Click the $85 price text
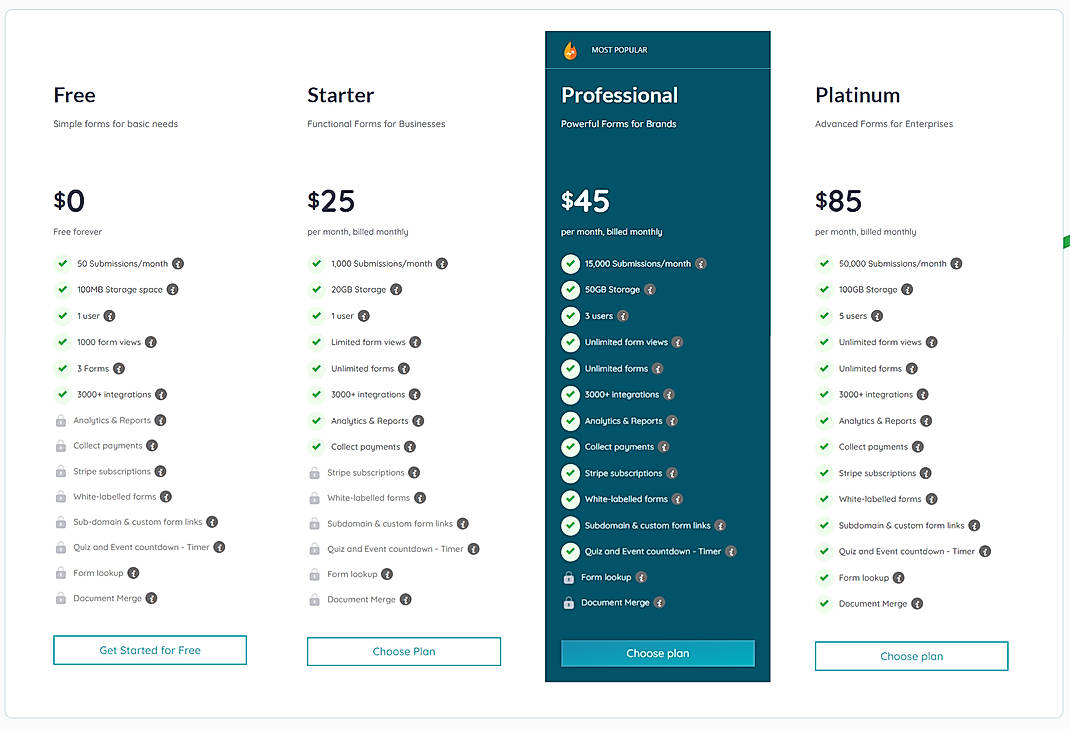Image resolution: width=1070 pixels, height=729 pixels. (x=839, y=201)
